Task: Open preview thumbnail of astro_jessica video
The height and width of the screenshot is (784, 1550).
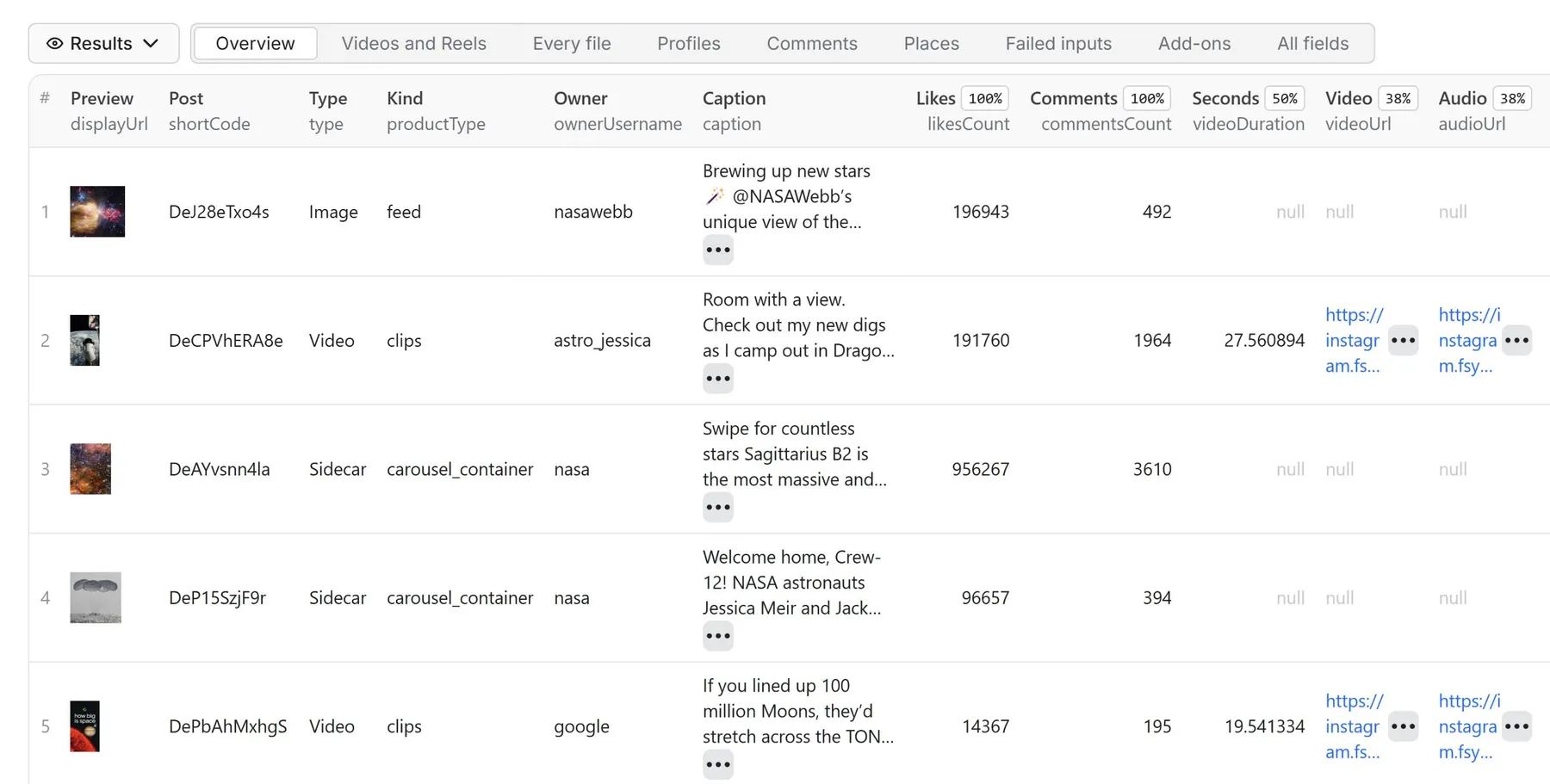Action: 84,340
